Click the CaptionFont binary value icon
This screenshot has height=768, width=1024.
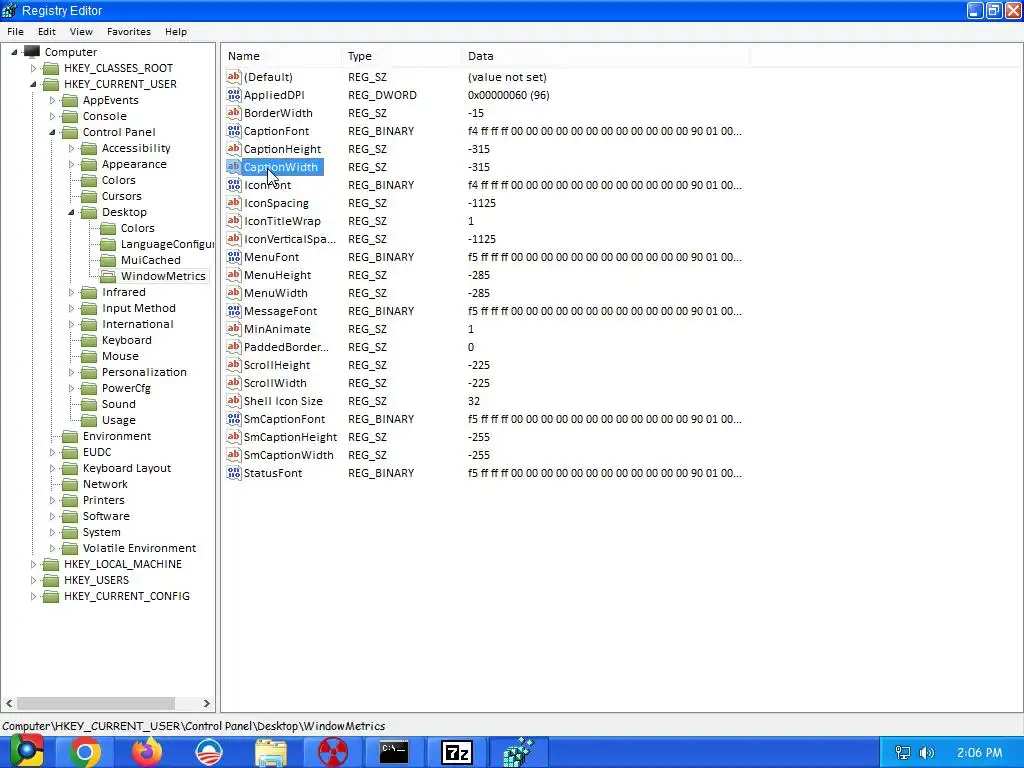point(234,131)
